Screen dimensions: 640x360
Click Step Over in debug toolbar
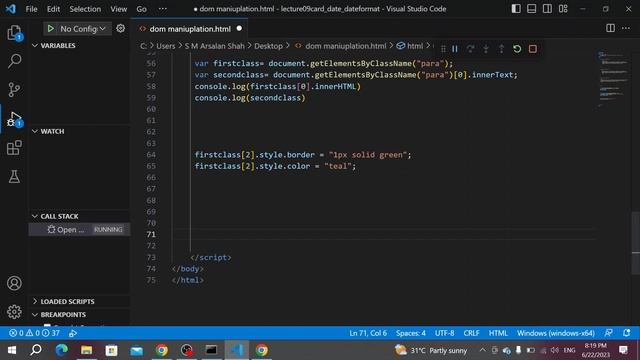click(470, 49)
